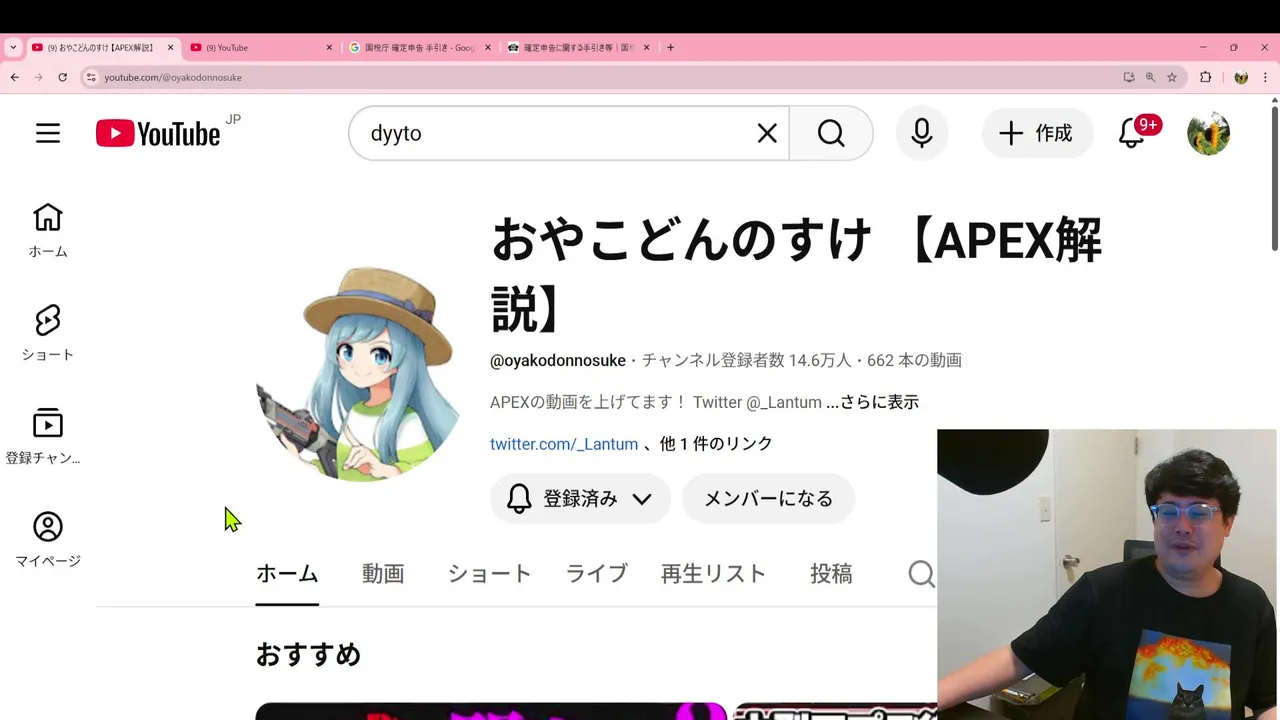Viewport: 1280px width, 720px height.
Task: Open 登録済み subscription dropdown
Action: tap(580, 498)
